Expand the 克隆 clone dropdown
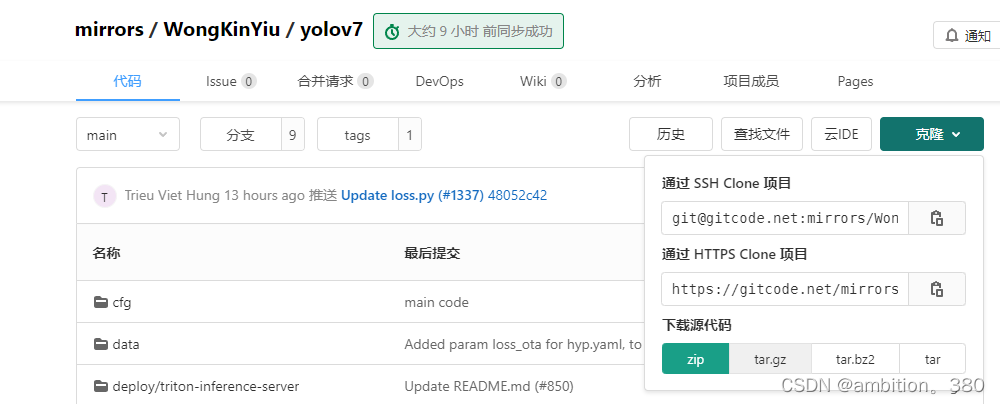Viewport: 1000px width, 404px height. (x=932, y=134)
